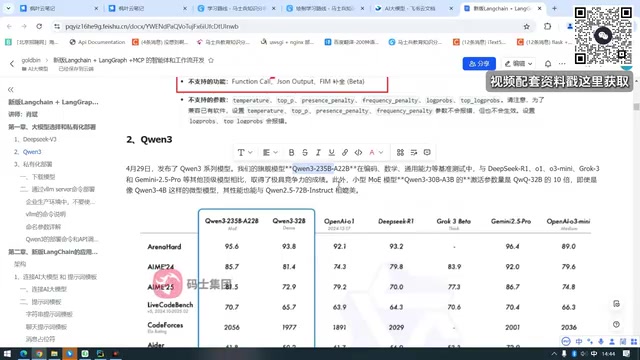Image resolution: width=640 pixels, height=360 pixels.
Task: Toggle strikethrough formatting
Action: click(304, 152)
